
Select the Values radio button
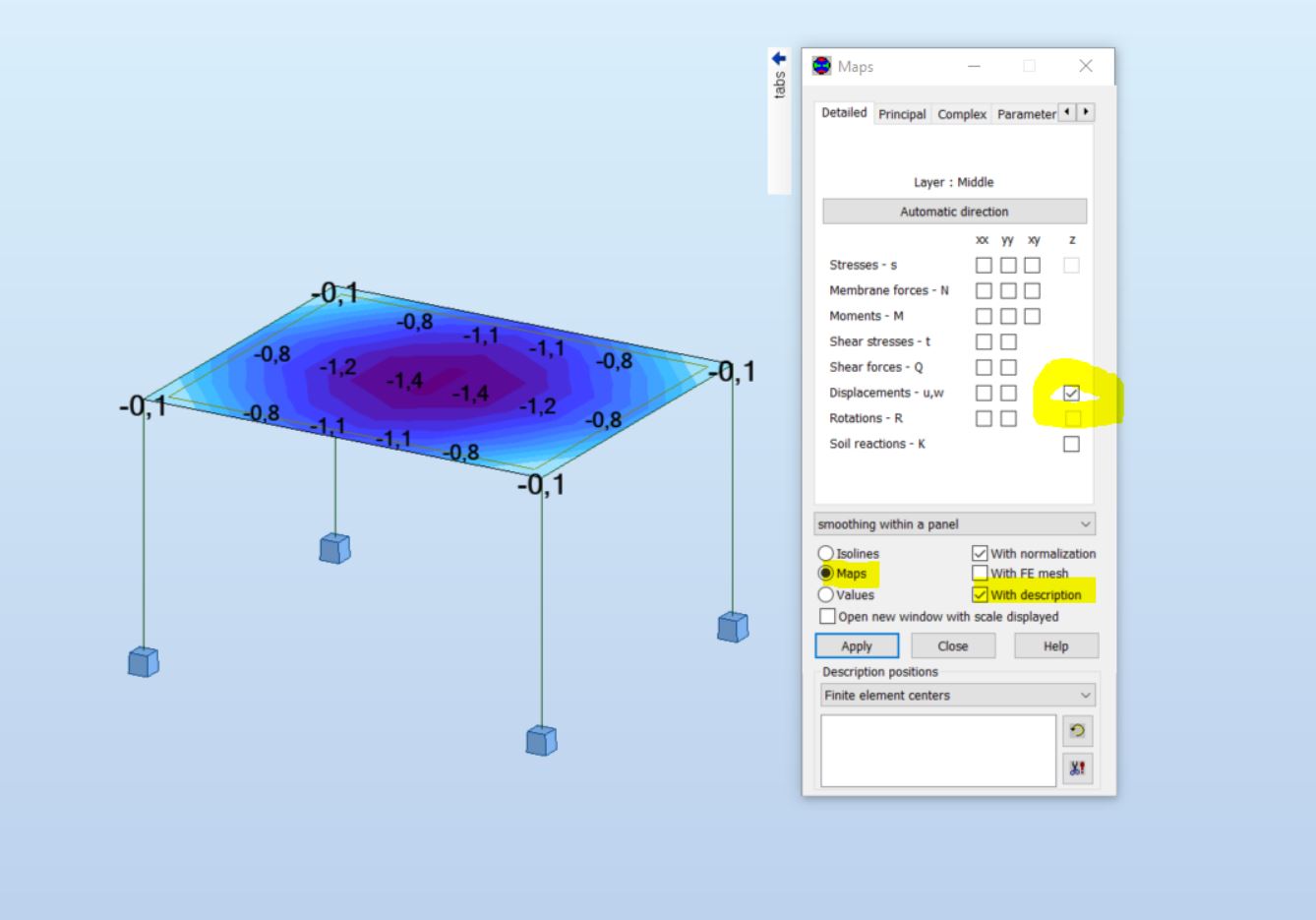point(828,594)
